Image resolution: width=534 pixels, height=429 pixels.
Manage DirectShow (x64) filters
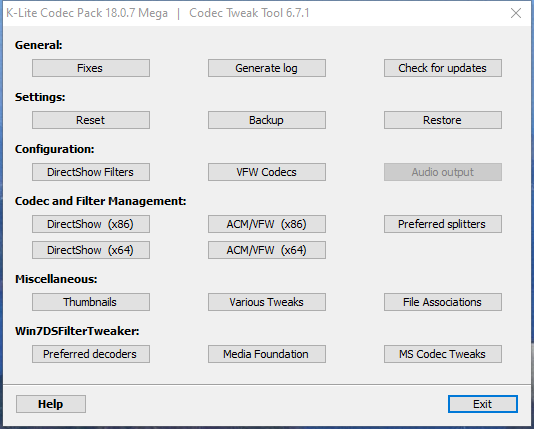point(91,250)
